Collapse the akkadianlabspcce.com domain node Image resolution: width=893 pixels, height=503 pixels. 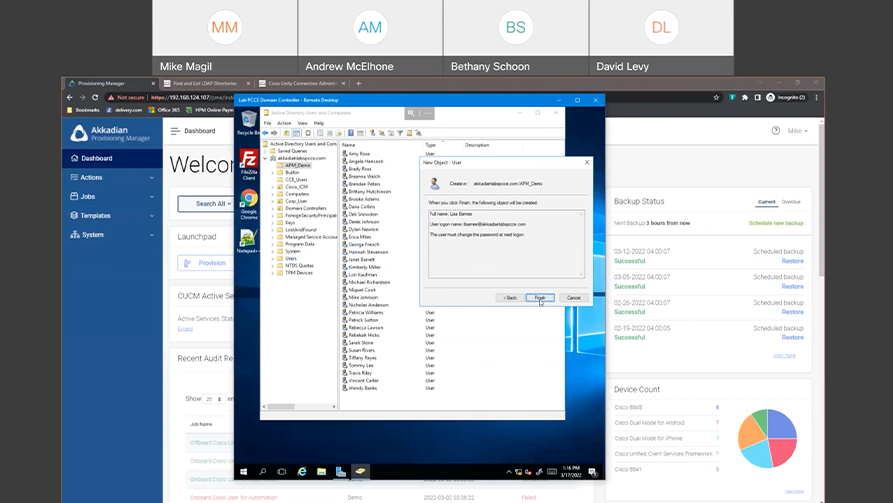pyautogui.click(x=265, y=158)
